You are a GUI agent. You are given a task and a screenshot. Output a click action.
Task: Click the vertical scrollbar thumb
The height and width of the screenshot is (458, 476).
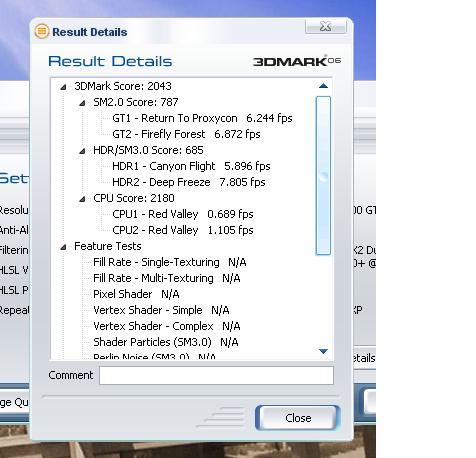click(323, 176)
